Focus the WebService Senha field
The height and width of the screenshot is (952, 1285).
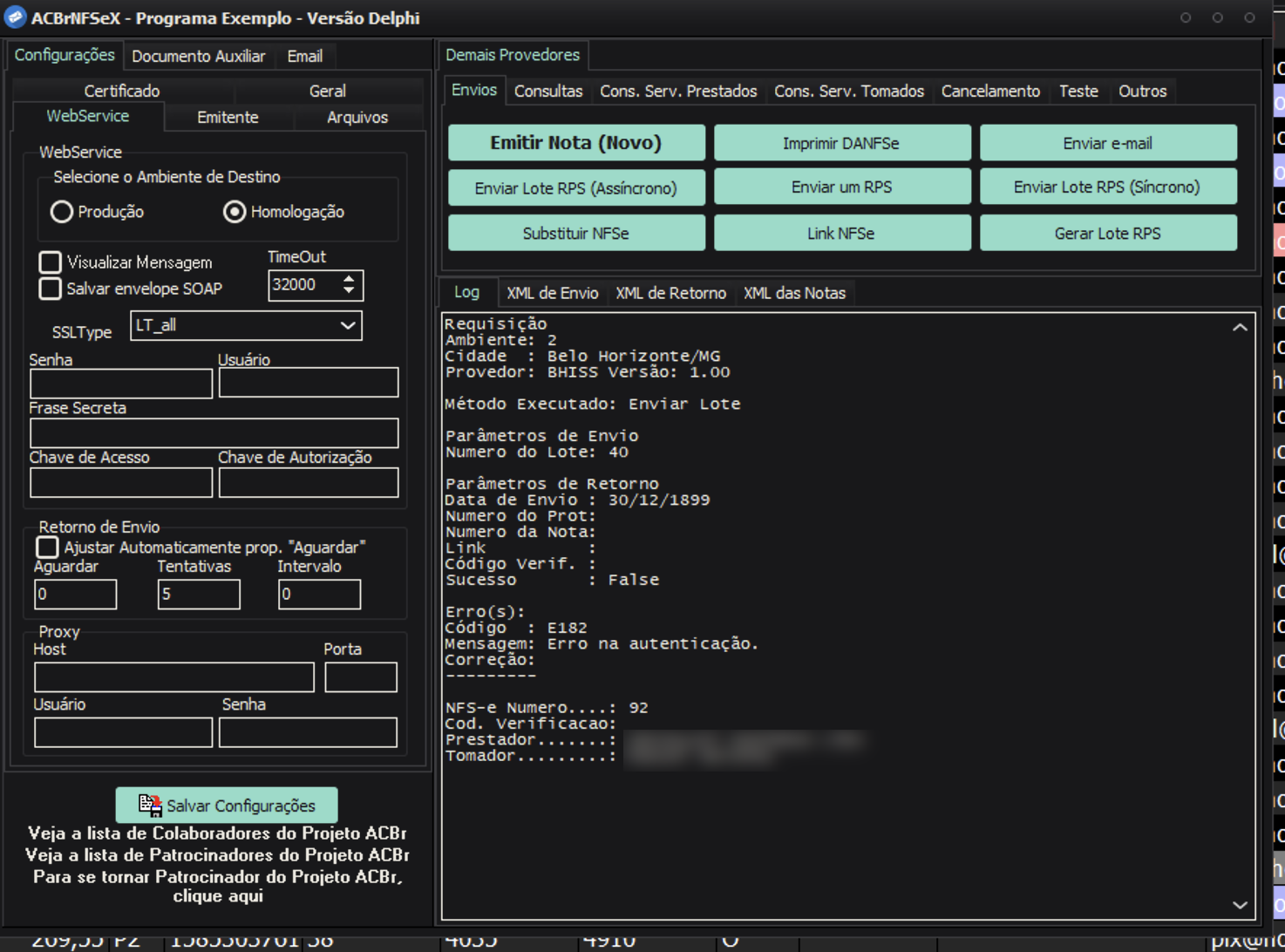point(121,384)
